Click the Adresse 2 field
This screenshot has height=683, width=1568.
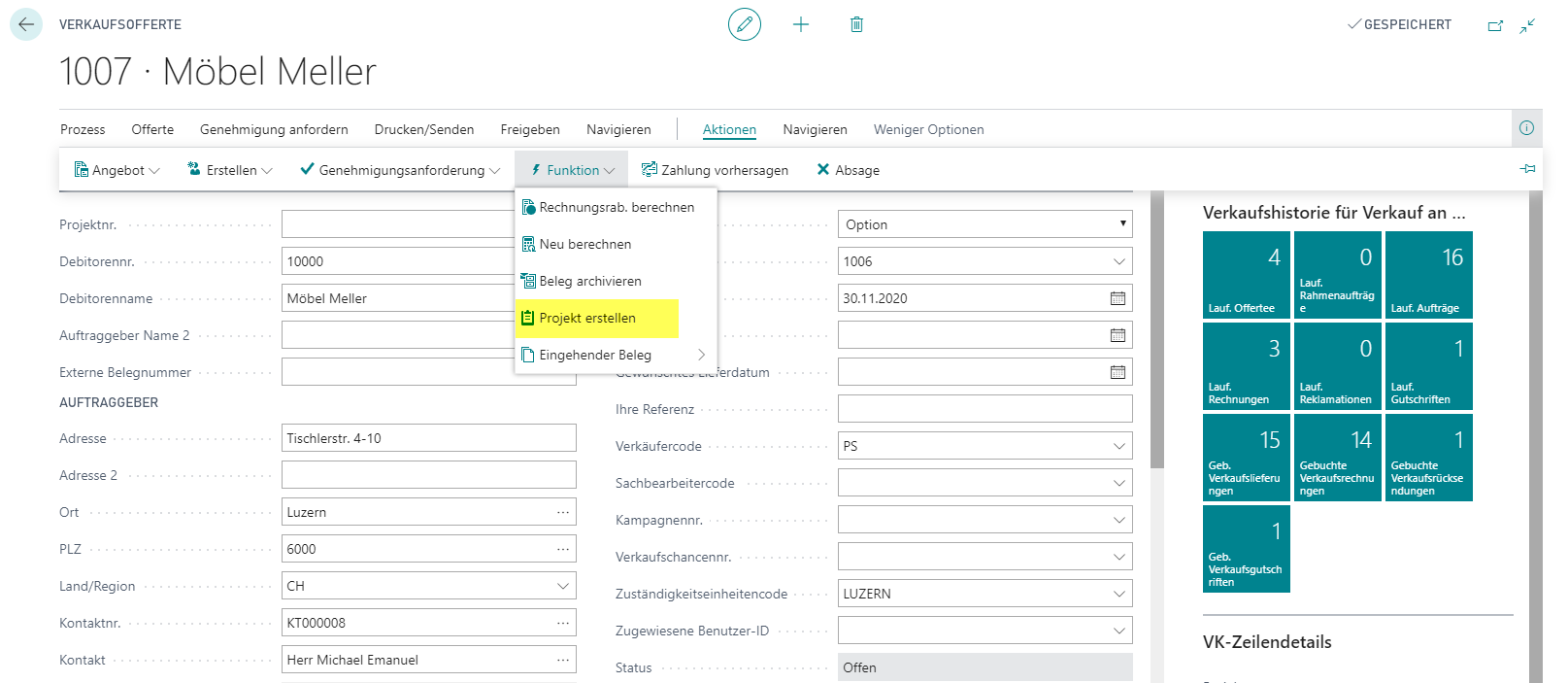pyautogui.click(x=428, y=475)
